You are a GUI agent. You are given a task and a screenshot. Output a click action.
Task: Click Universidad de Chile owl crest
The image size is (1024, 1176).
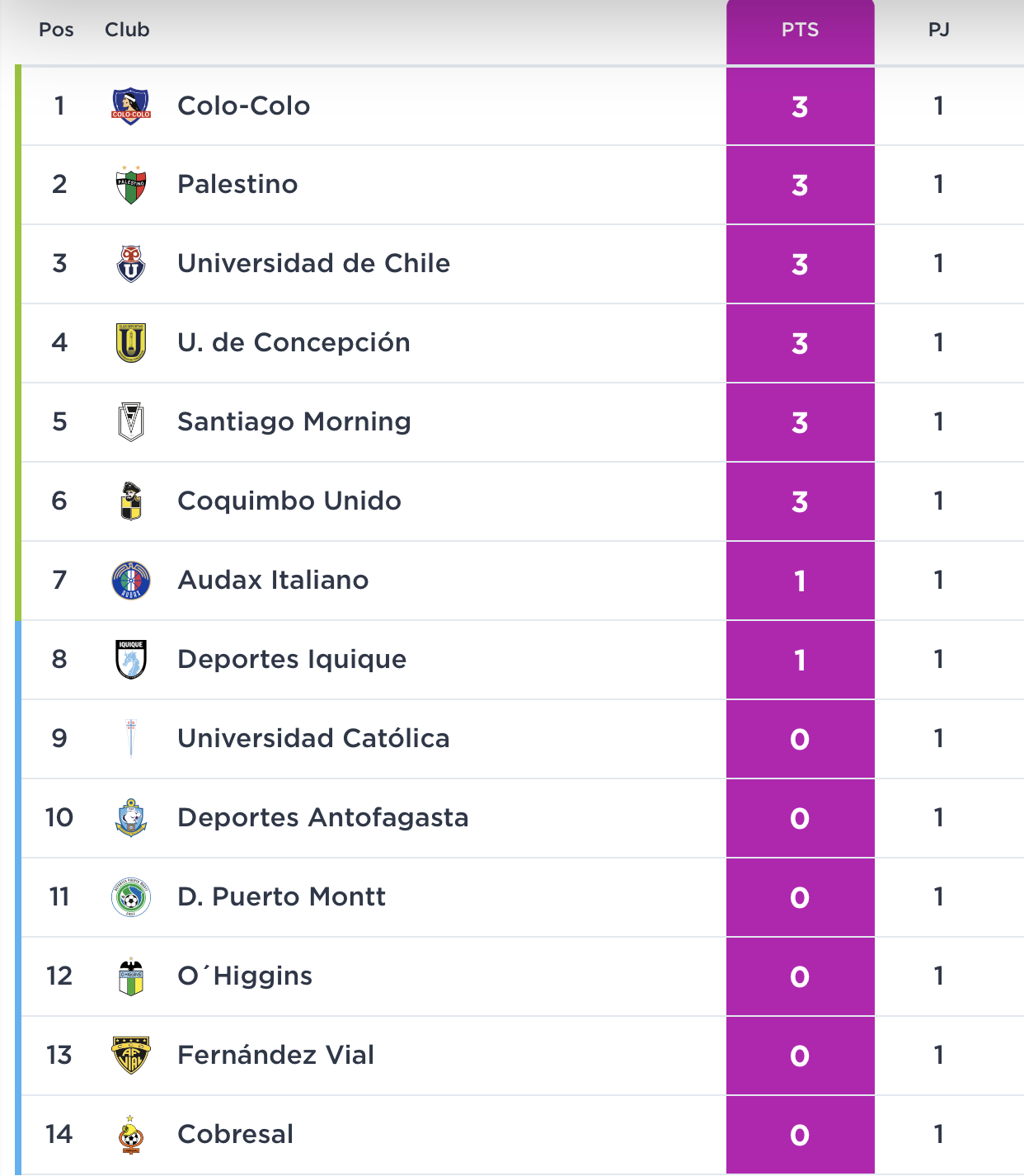tap(130, 264)
